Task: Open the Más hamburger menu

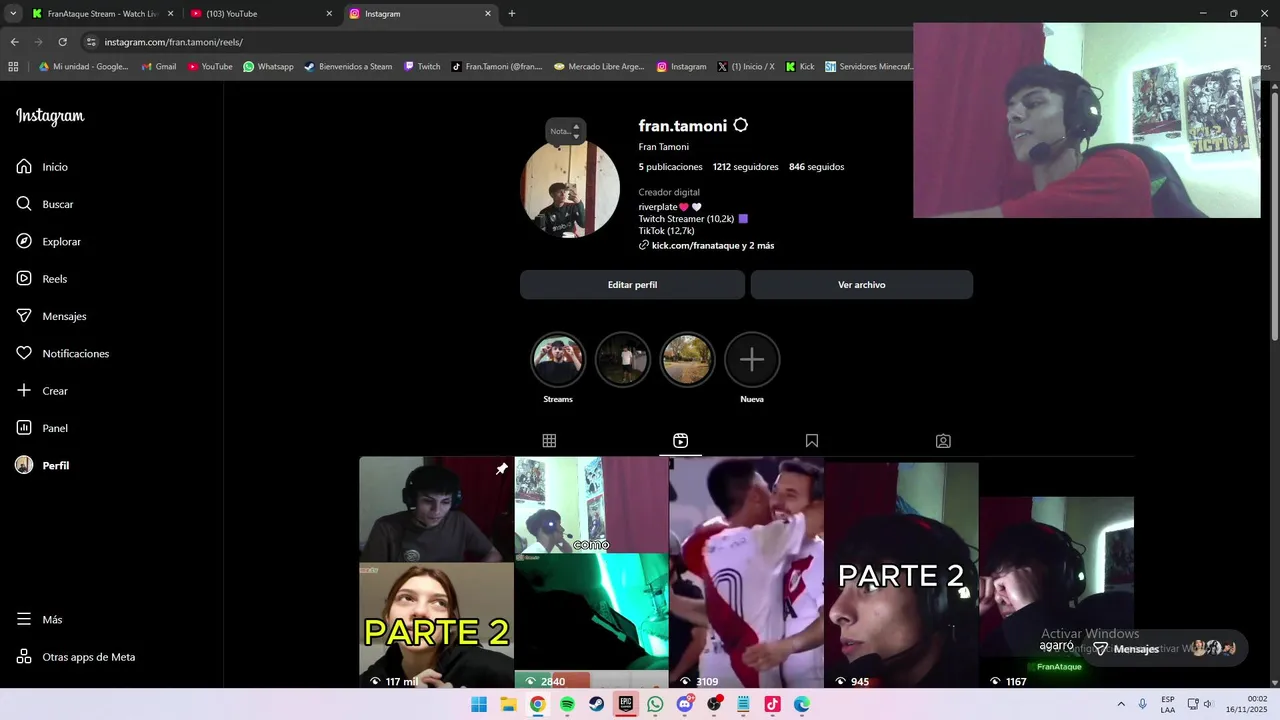Action: pos(40,620)
